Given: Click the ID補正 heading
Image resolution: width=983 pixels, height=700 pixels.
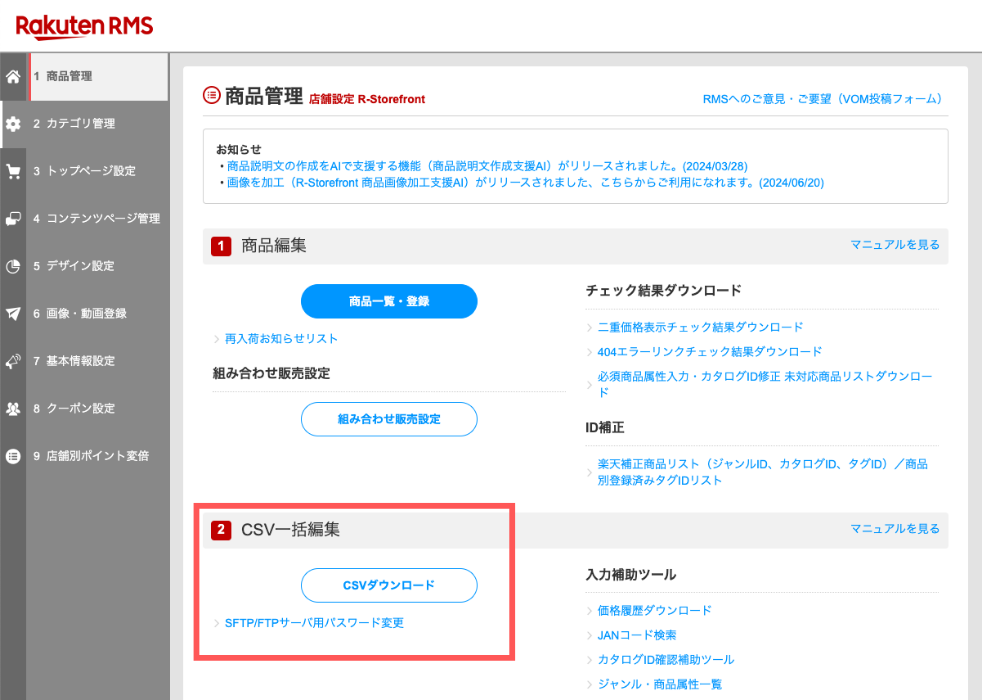Looking at the screenshot, I should 604,427.
